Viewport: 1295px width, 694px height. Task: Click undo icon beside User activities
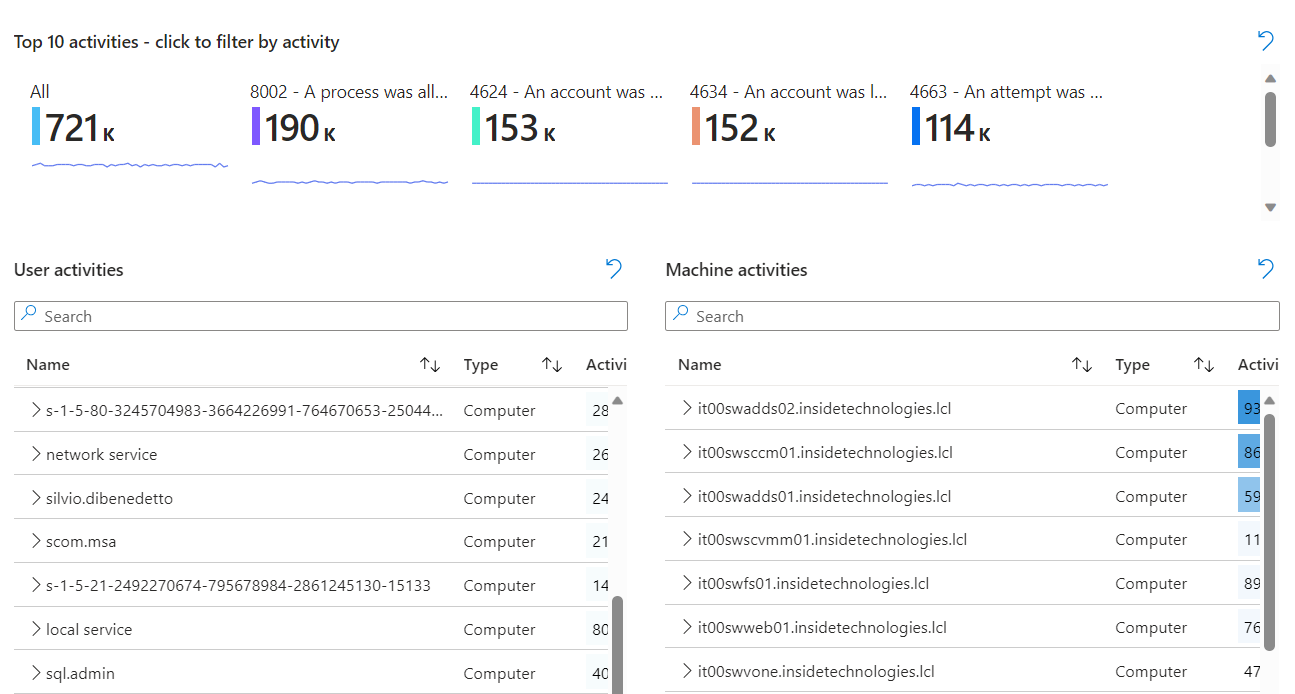pyautogui.click(x=614, y=269)
